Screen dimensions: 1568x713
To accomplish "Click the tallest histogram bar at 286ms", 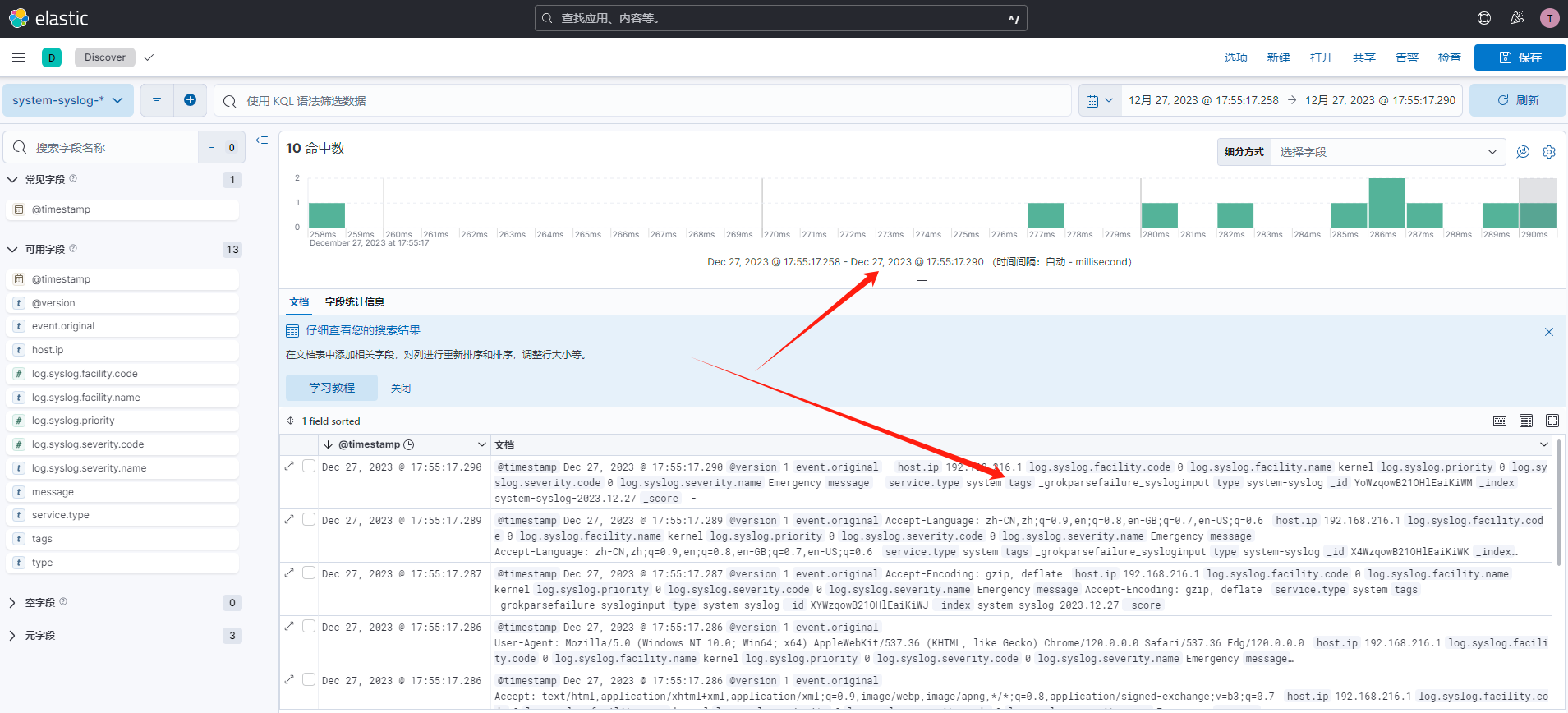I will (1386, 203).
